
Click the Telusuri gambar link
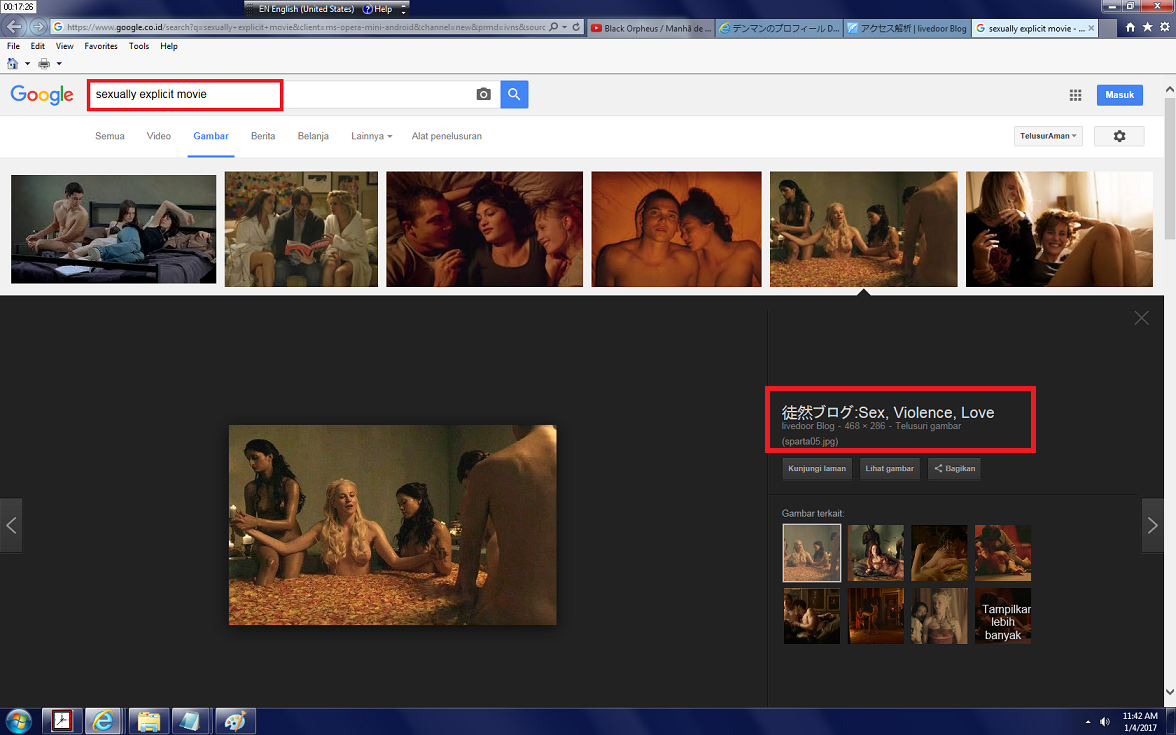[x=928, y=426]
